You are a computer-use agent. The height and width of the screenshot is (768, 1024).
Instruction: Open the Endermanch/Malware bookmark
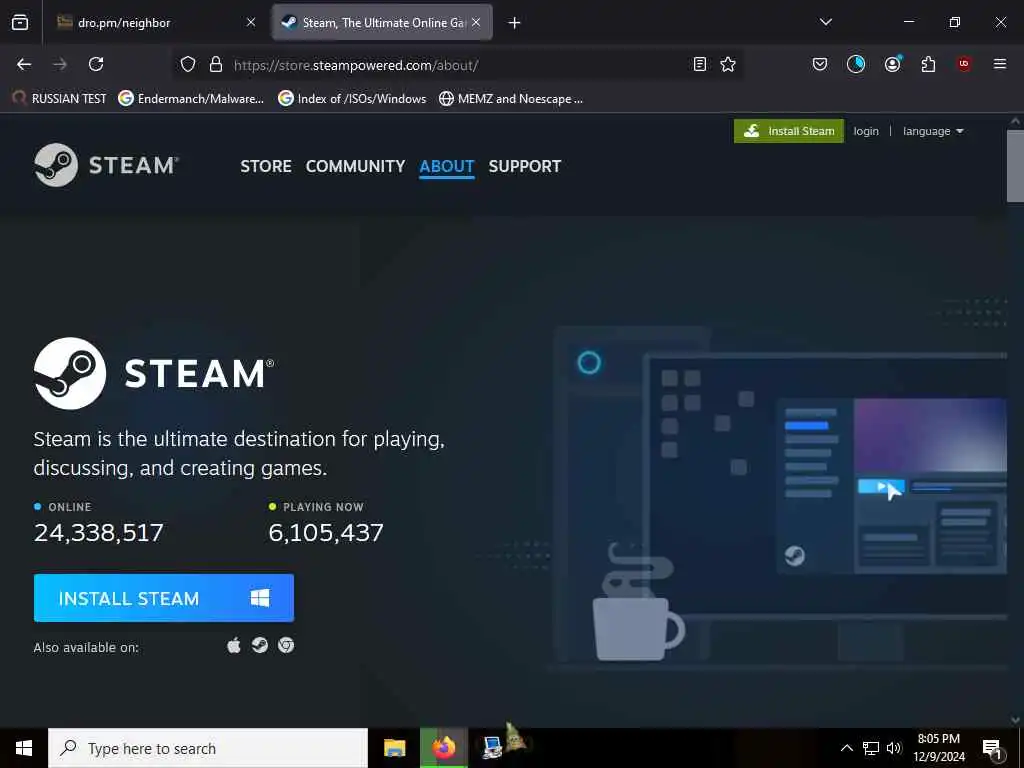coord(191,99)
